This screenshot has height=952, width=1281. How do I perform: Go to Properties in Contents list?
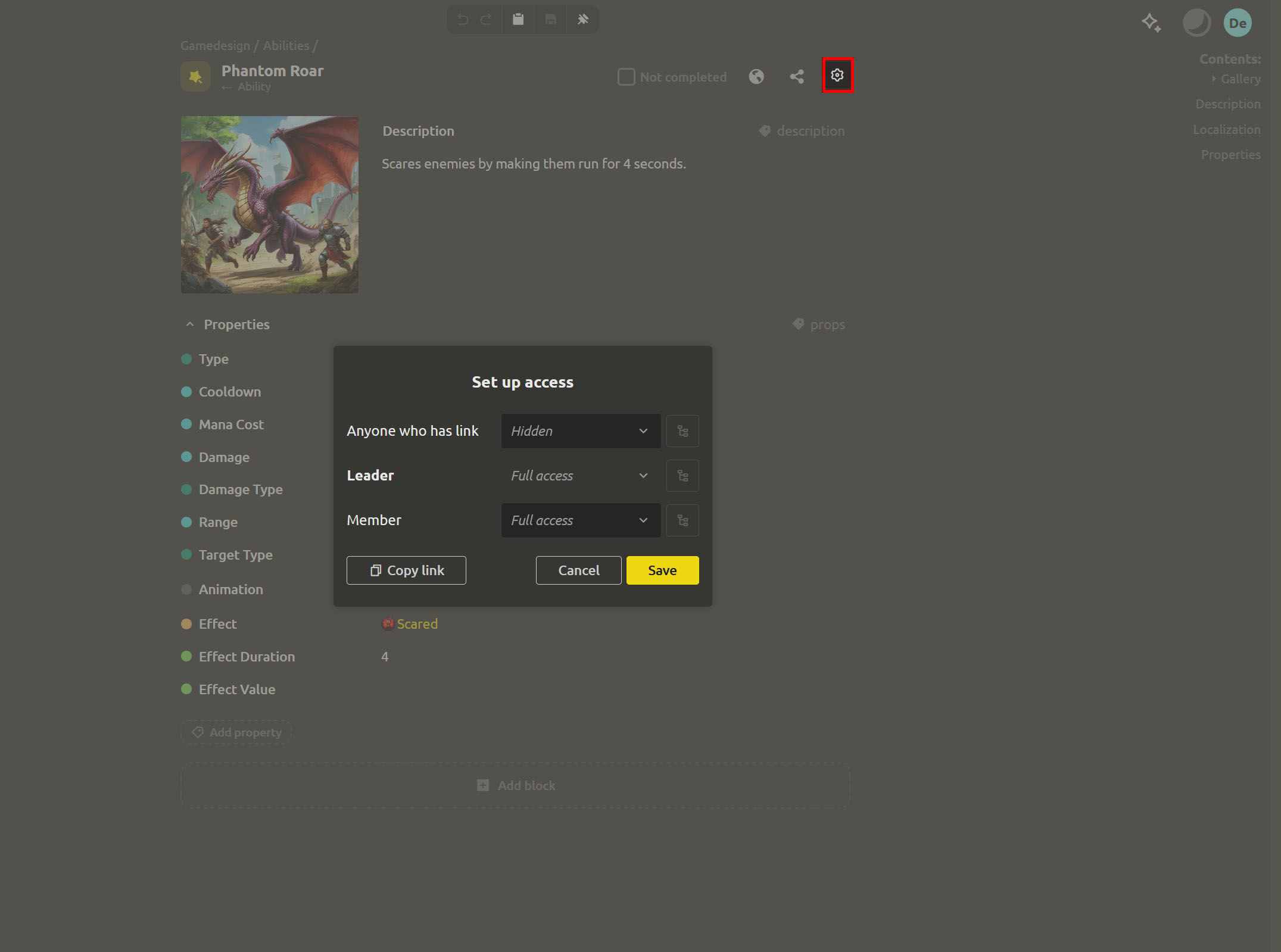point(1231,155)
